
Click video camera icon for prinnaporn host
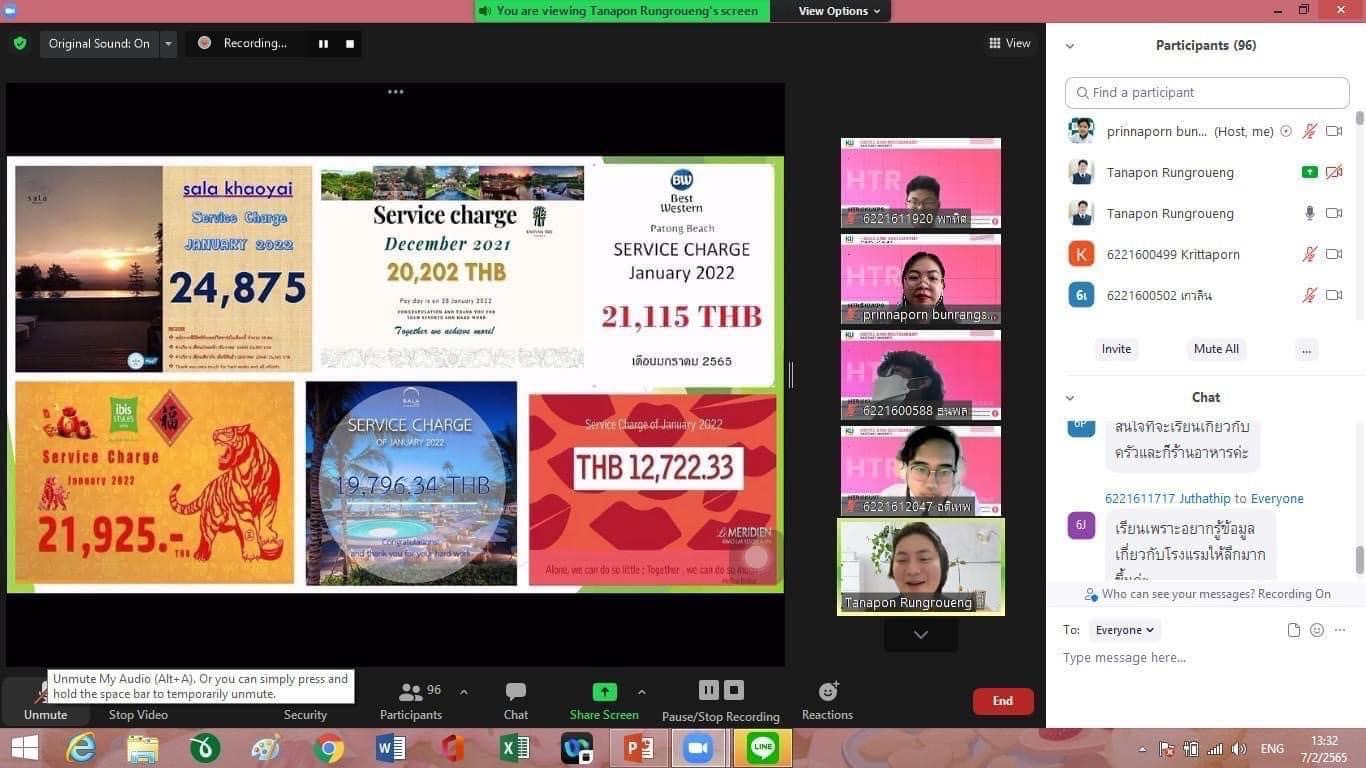[x=1333, y=131]
